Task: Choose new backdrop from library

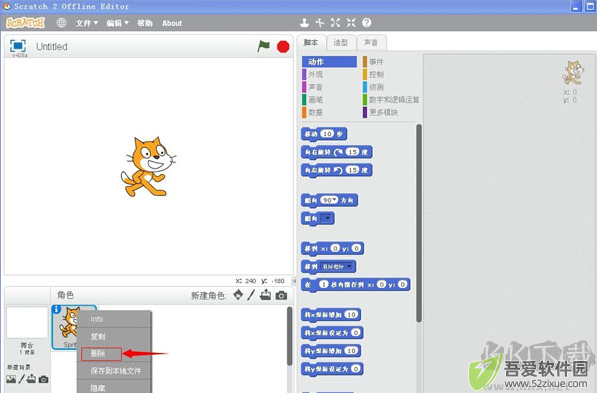Action: point(11,379)
